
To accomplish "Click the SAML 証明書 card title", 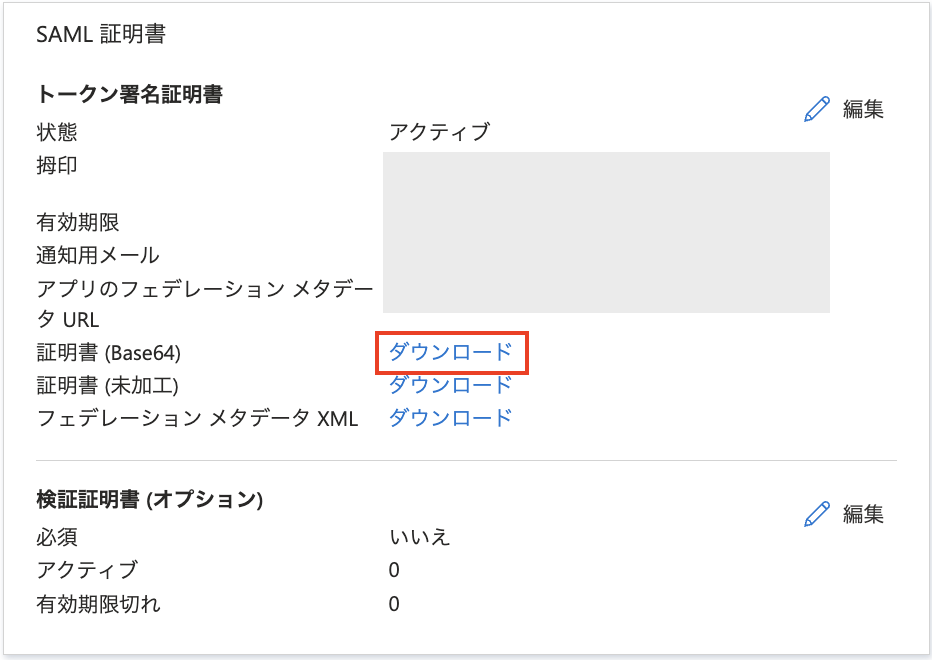I will (101, 34).
